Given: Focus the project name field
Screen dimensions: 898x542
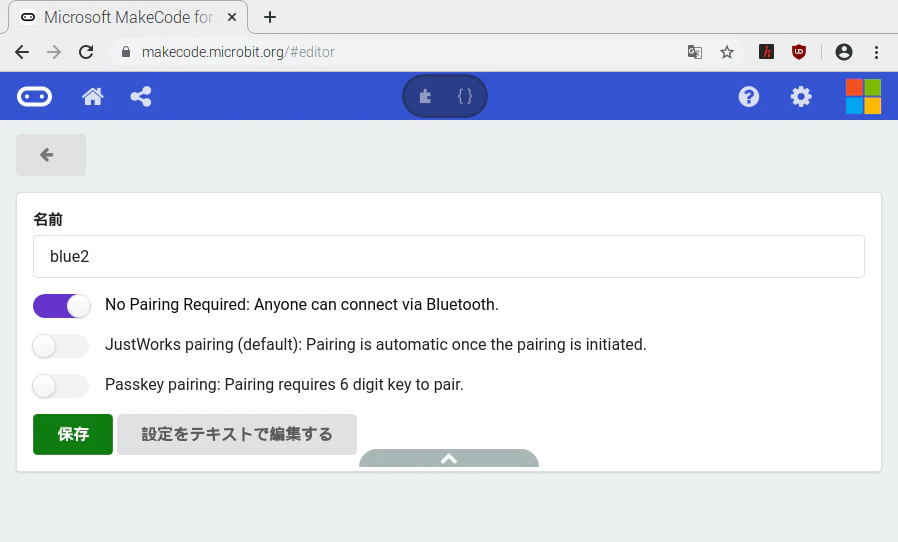Looking at the screenshot, I should click(448, 257).
